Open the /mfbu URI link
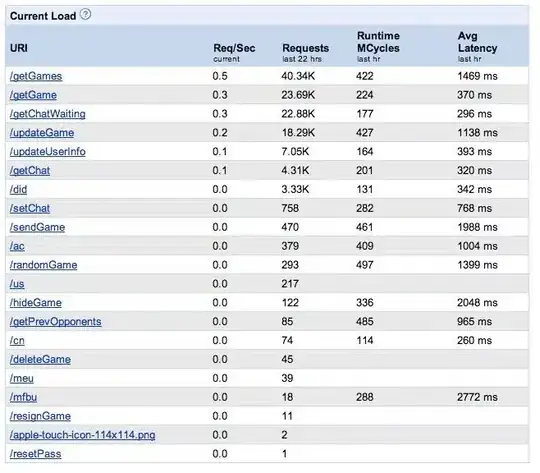Screen dimensions: 540x473 (23, 397)
